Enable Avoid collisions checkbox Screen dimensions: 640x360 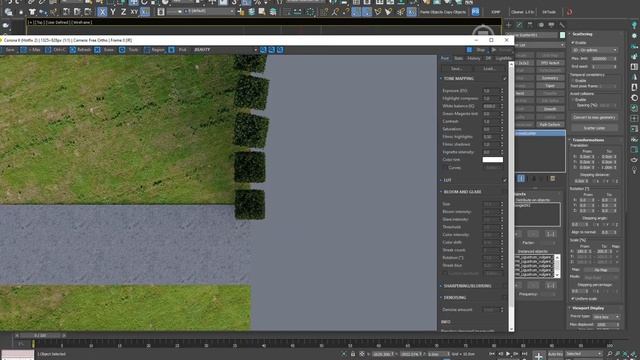[x=573, y=100]
